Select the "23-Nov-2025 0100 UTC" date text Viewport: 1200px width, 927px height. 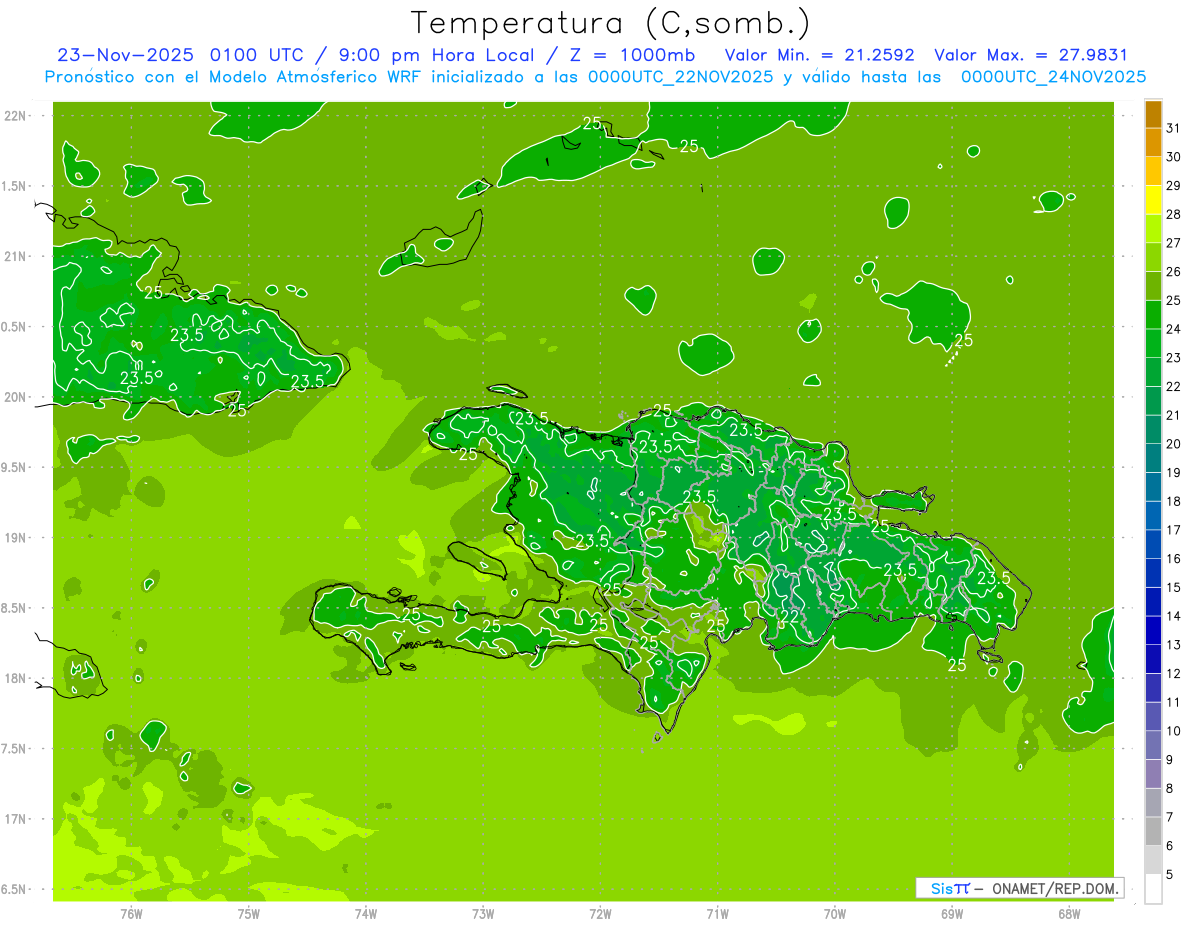pos(182,55)
